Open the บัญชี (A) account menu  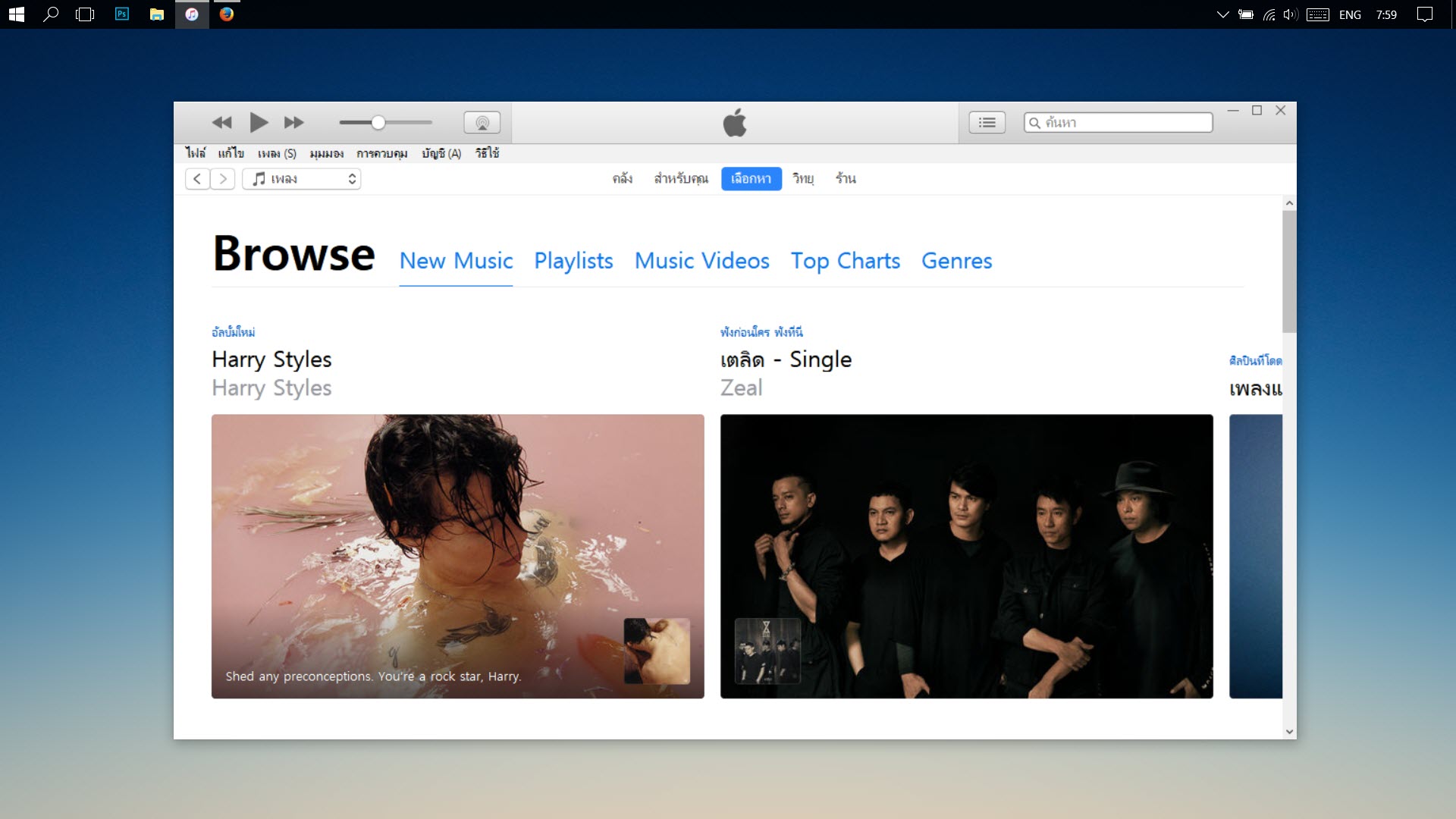(441, 153)
